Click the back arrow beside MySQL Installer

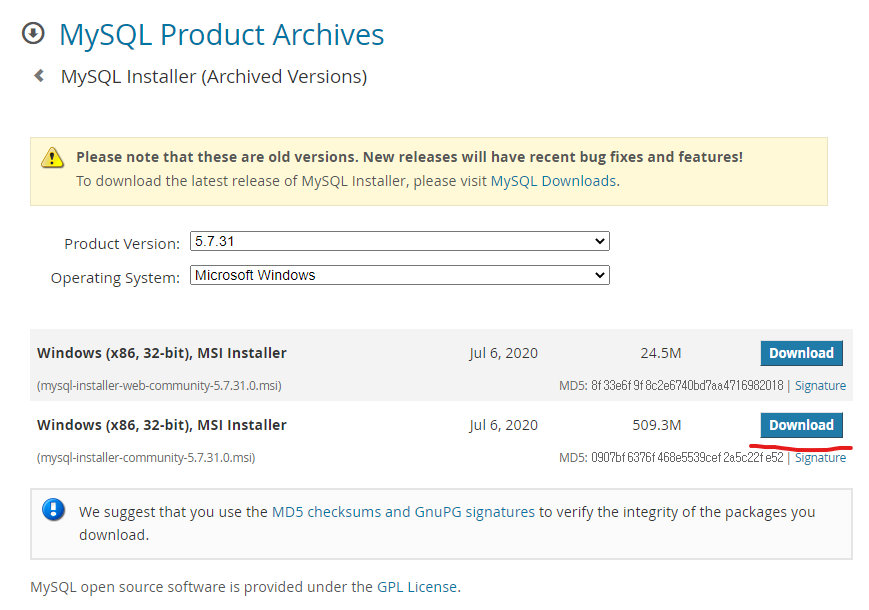click(x=39, y=75)
